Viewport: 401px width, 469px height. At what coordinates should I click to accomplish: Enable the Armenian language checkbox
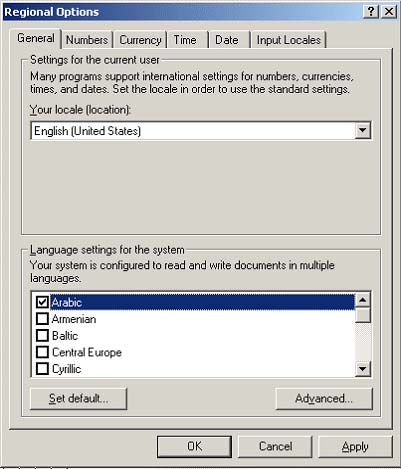coord(42,319)
